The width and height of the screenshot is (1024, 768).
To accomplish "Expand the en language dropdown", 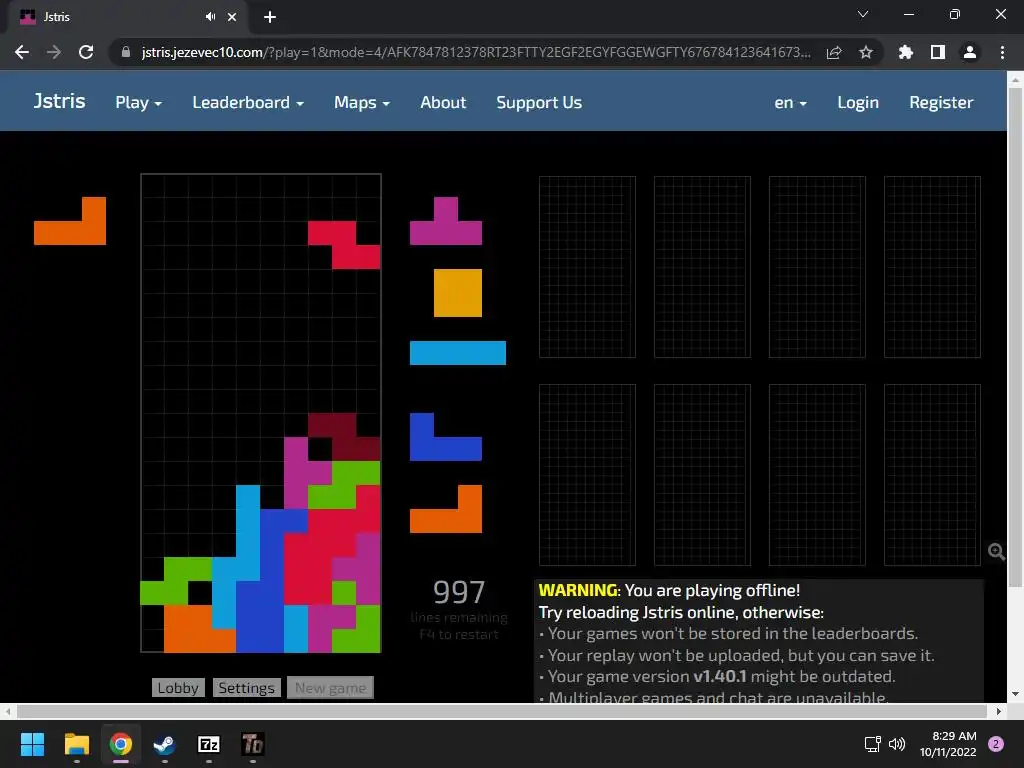I will tap(790, 103).
